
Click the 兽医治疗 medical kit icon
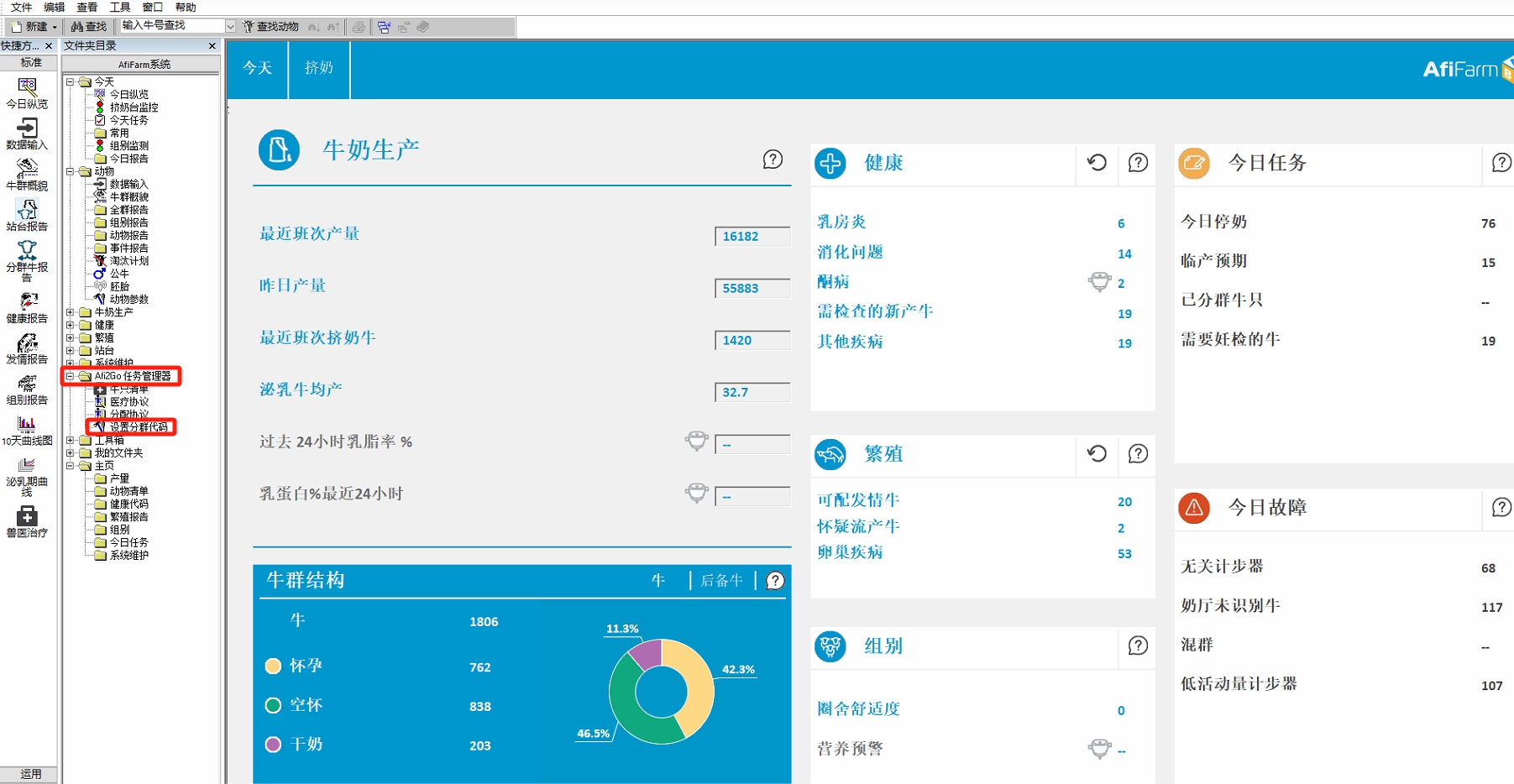(27, 516)
